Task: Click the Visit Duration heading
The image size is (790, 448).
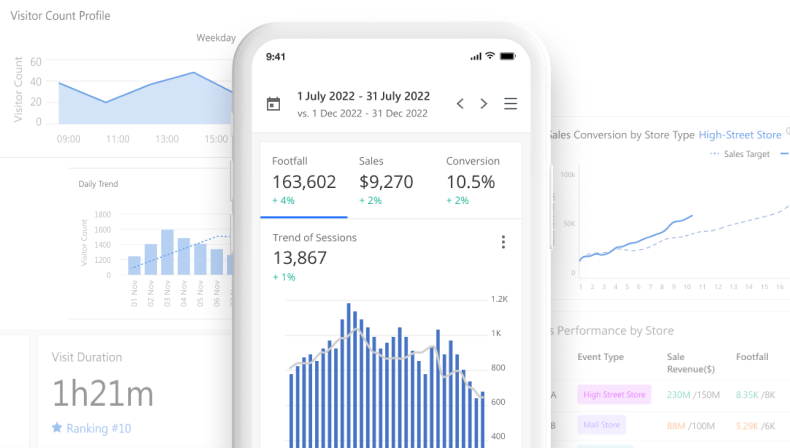Action: pos(87,357)
